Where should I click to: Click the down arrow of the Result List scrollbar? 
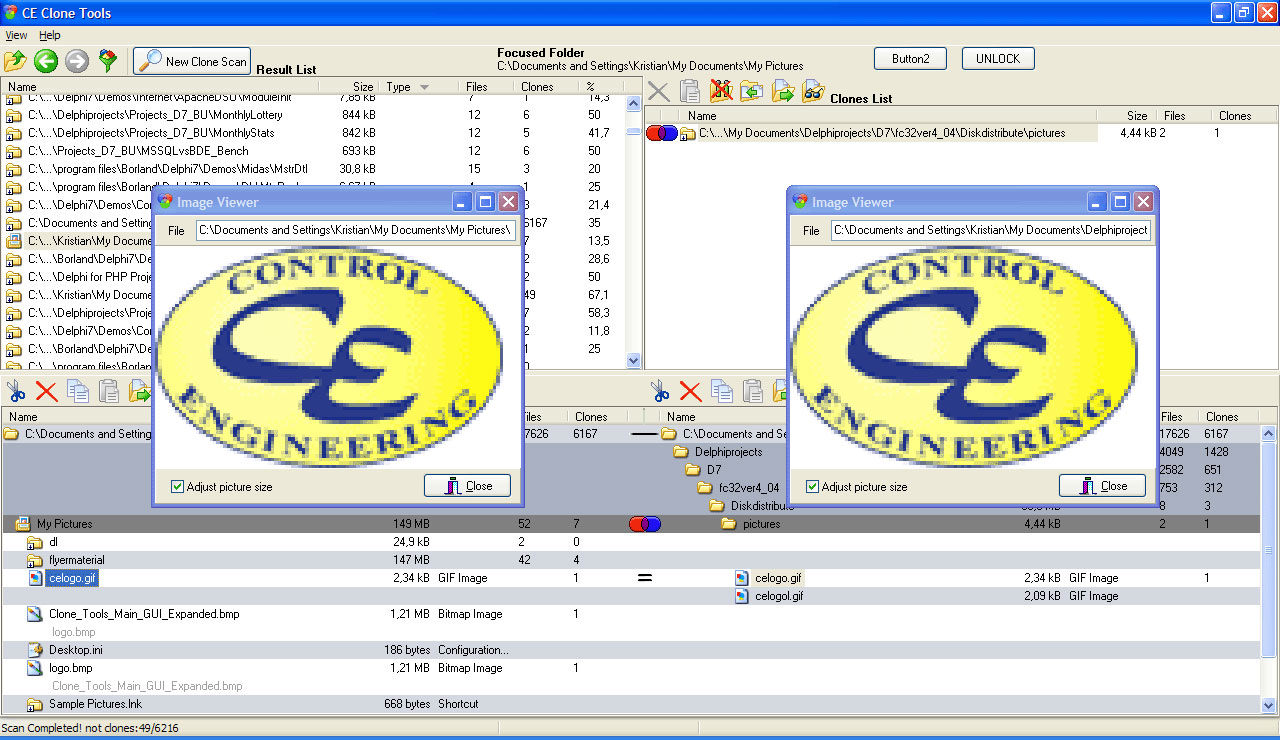tap(633, 360)
